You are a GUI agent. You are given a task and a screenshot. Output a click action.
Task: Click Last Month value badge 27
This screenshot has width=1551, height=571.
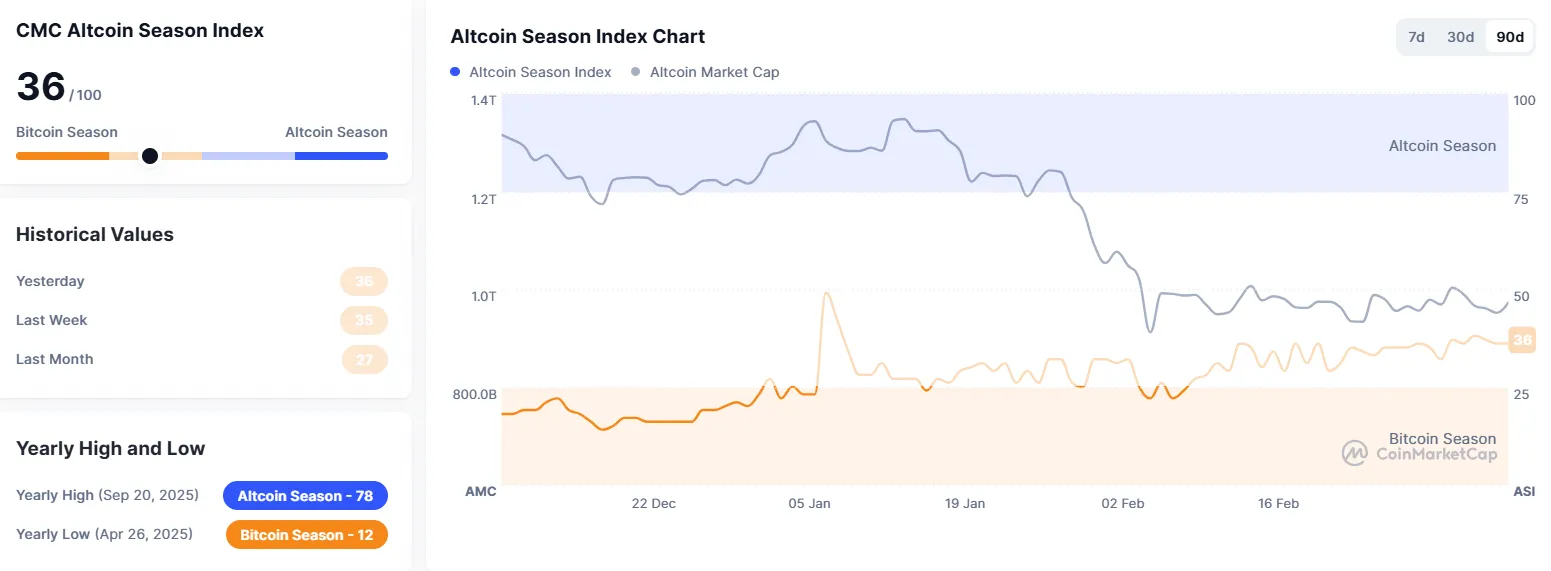pos(364,359)
